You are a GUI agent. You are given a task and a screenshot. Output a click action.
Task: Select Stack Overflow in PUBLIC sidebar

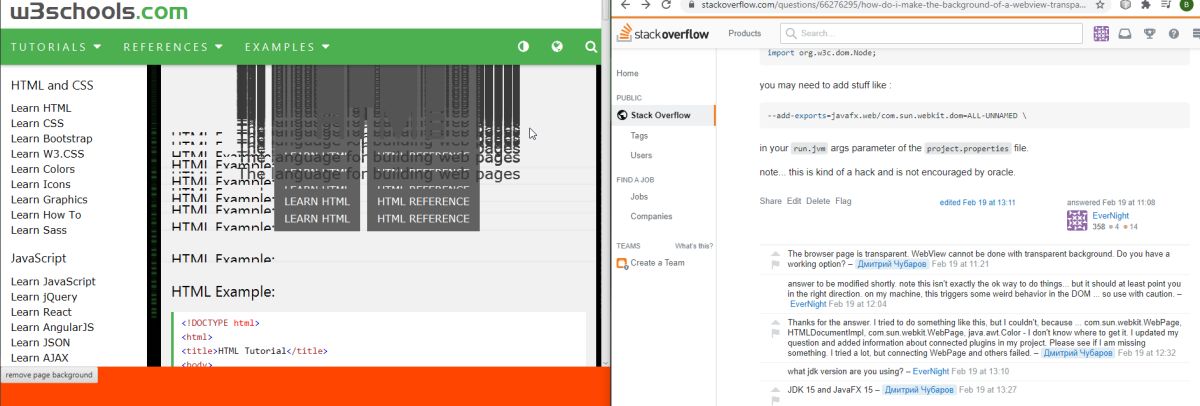pos(660,115)
